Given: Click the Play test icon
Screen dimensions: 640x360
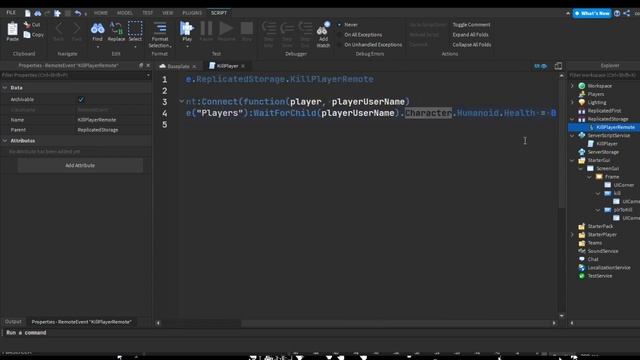Looking at the screenshot, I should 187,29.
